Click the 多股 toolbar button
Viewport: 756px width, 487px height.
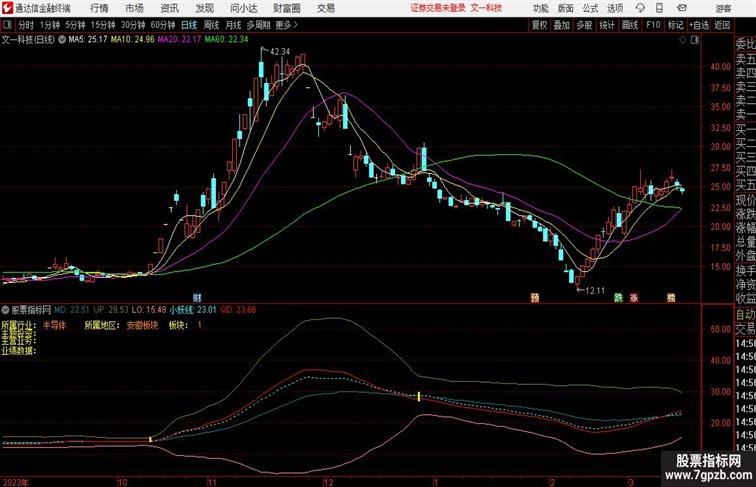click(584, 25)
